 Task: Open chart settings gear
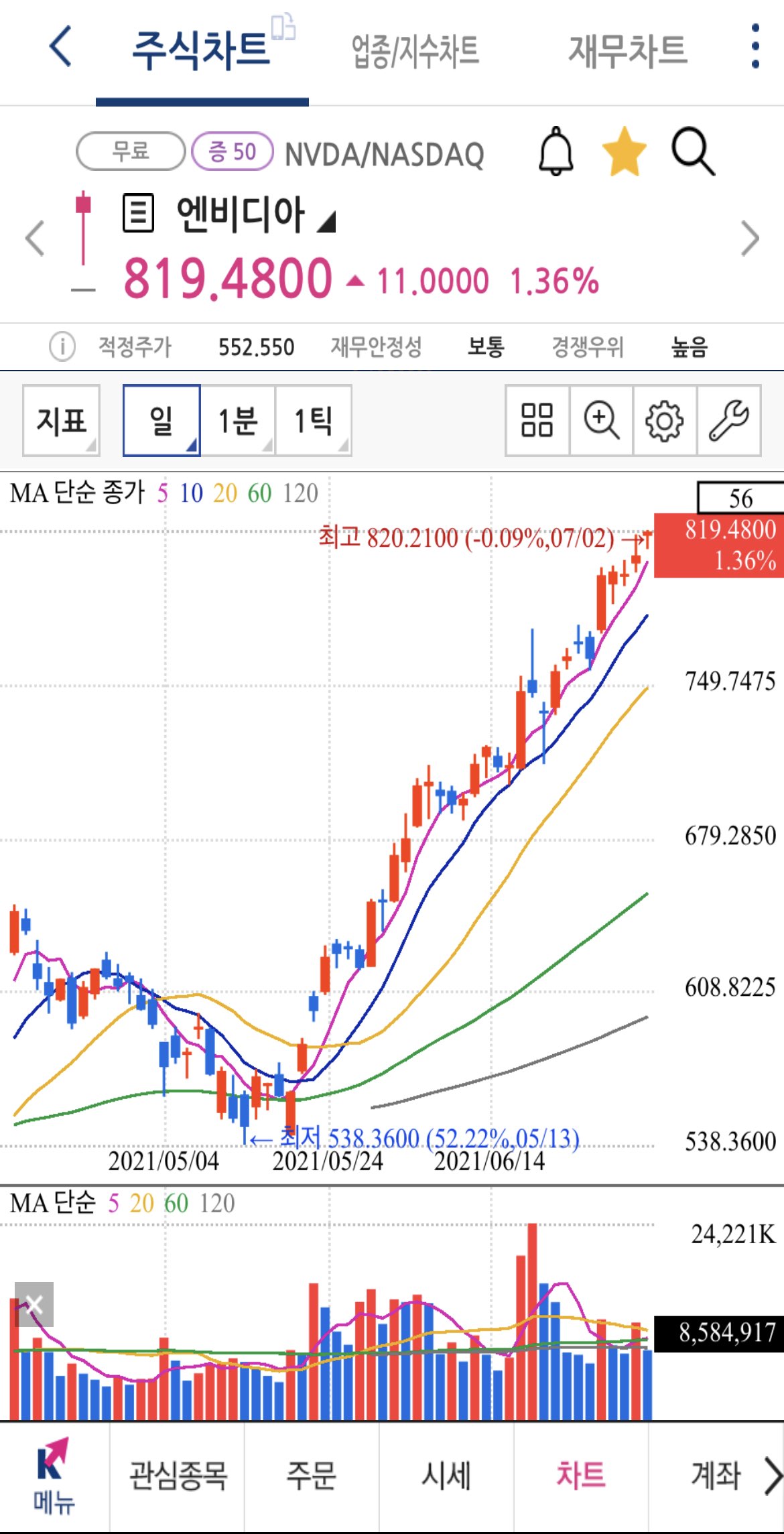(x=665, y=420)
